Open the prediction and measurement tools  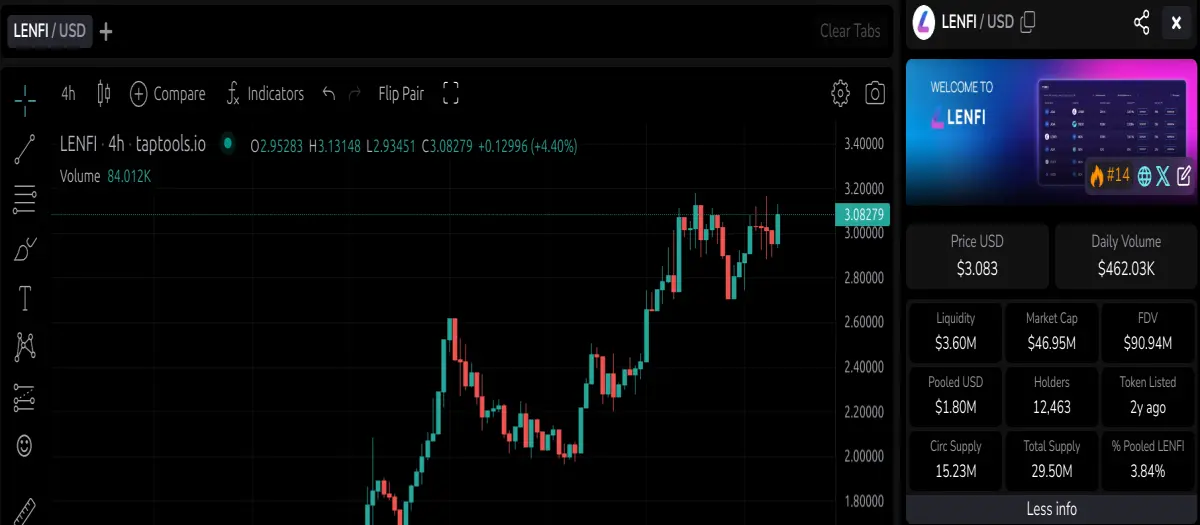[x=25, y=397]
